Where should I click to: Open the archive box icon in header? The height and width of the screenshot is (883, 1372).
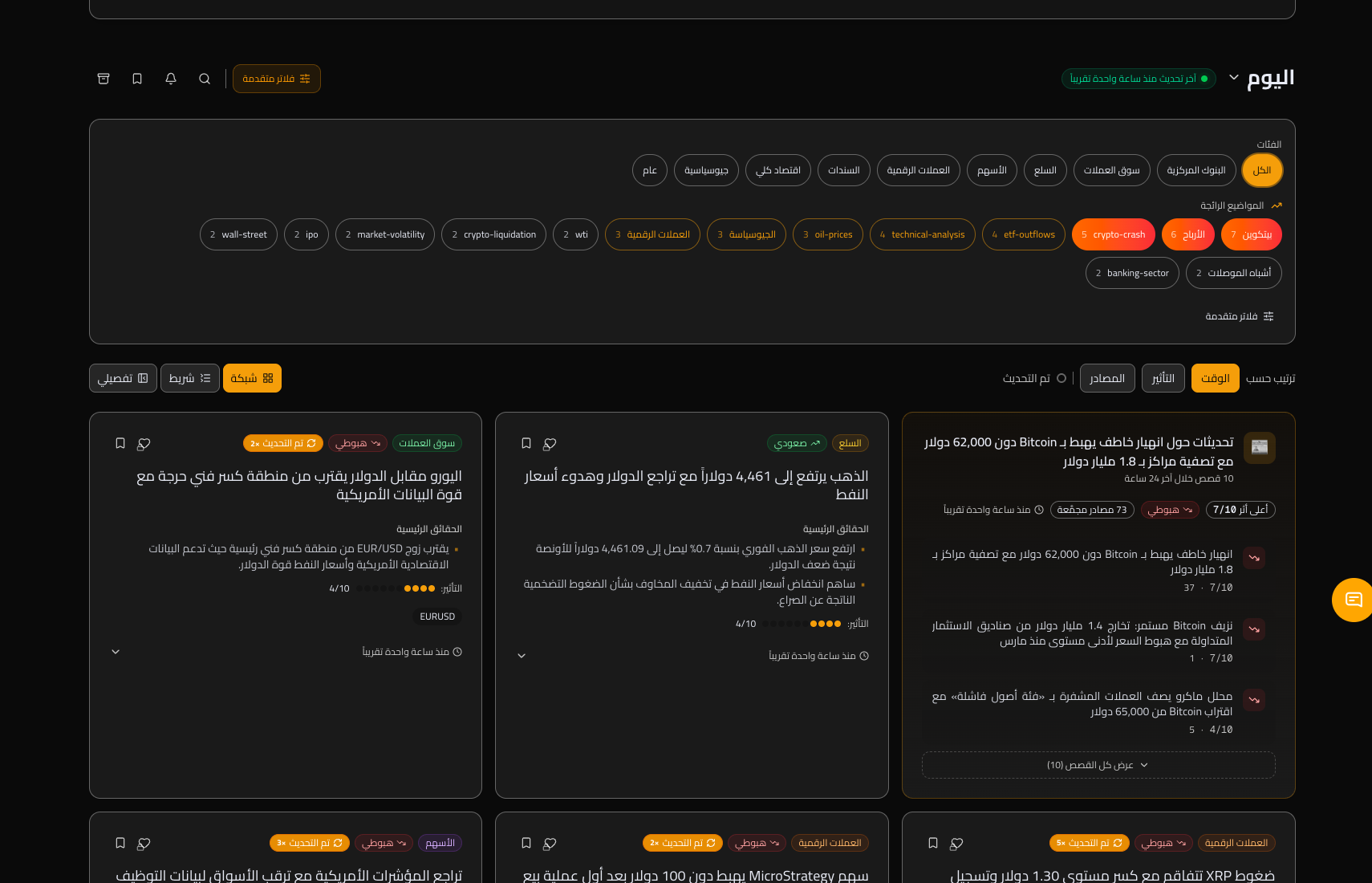click(104, 79)
